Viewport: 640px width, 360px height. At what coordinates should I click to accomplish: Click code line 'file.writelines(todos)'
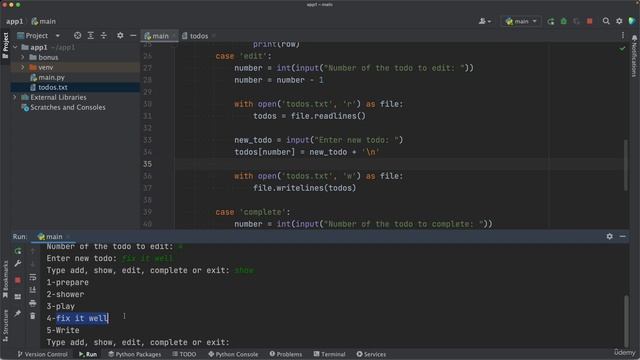click(304, 188)
